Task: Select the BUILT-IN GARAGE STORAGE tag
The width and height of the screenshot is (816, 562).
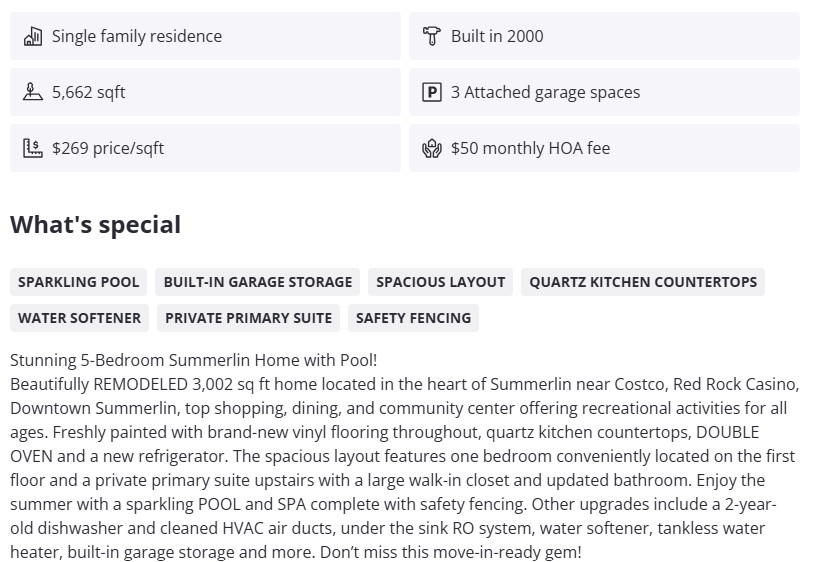Action: click(258, 282)
